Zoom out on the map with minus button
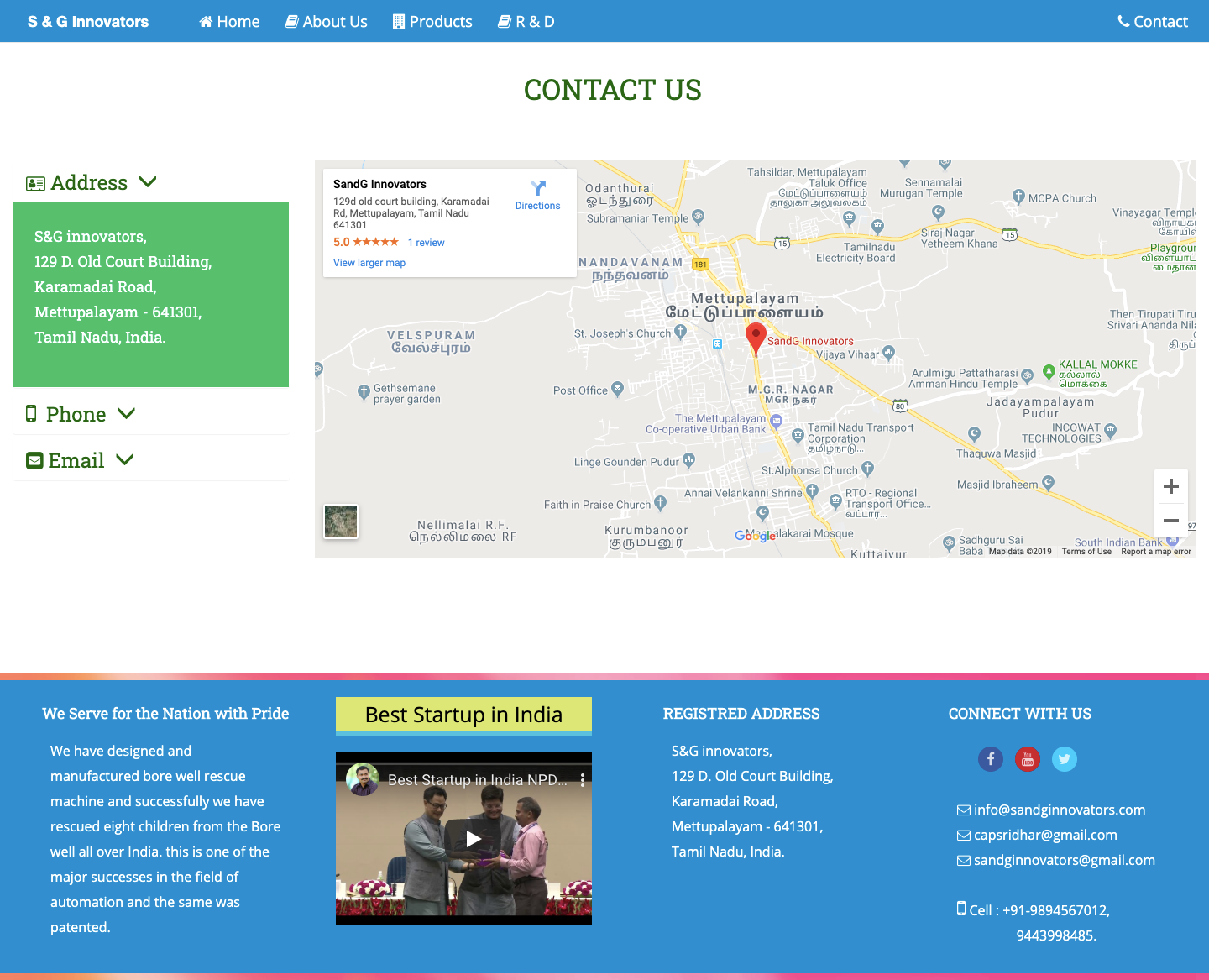 click(1171, 521)
